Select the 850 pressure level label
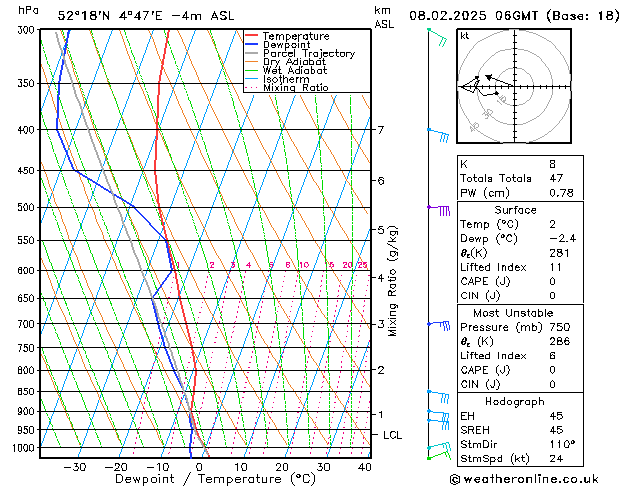Image resolution: width=629 pixels, height=486 pixels. point(28,392)
